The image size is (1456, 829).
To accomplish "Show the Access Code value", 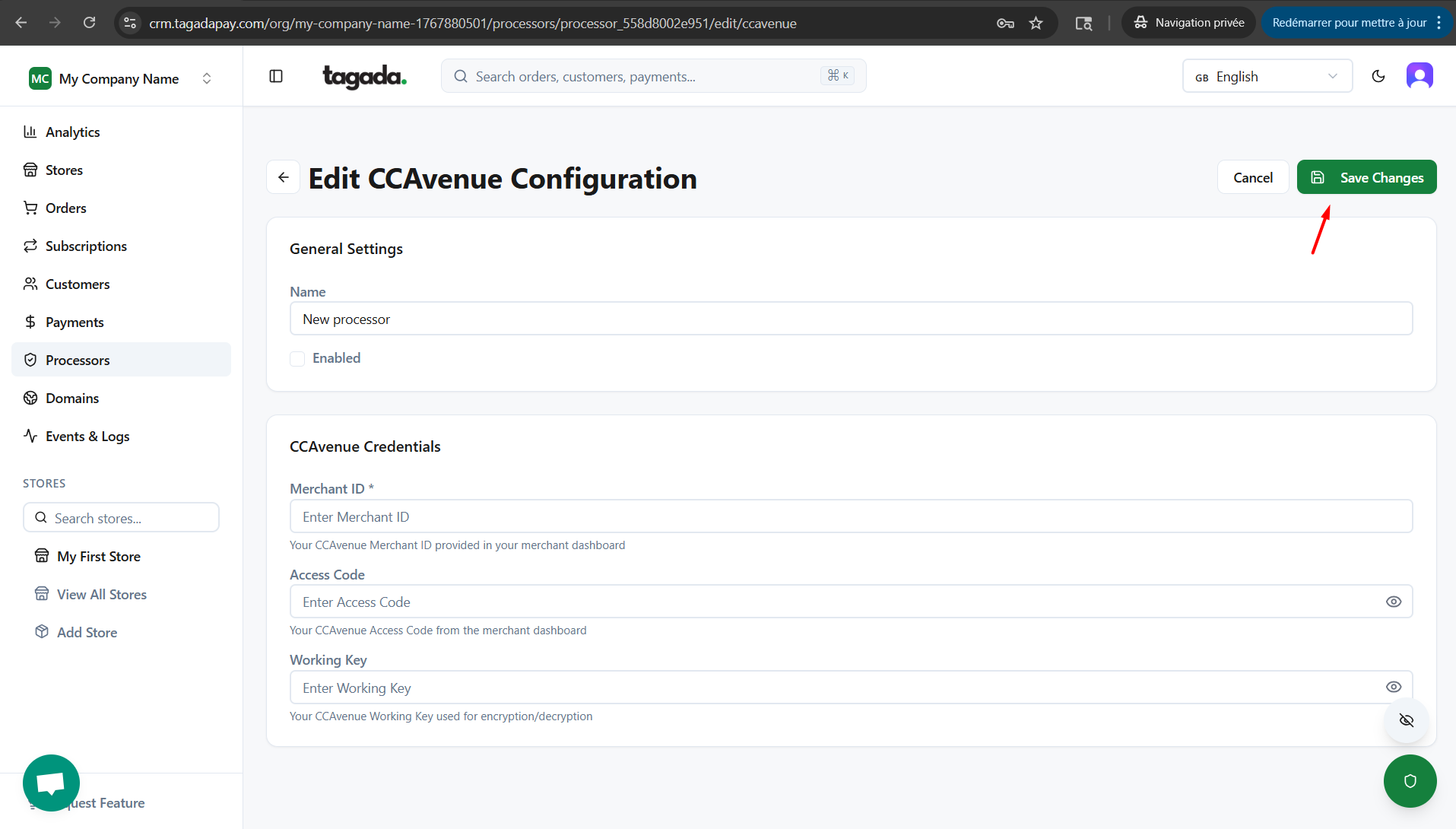I will tap(1393, 602).
